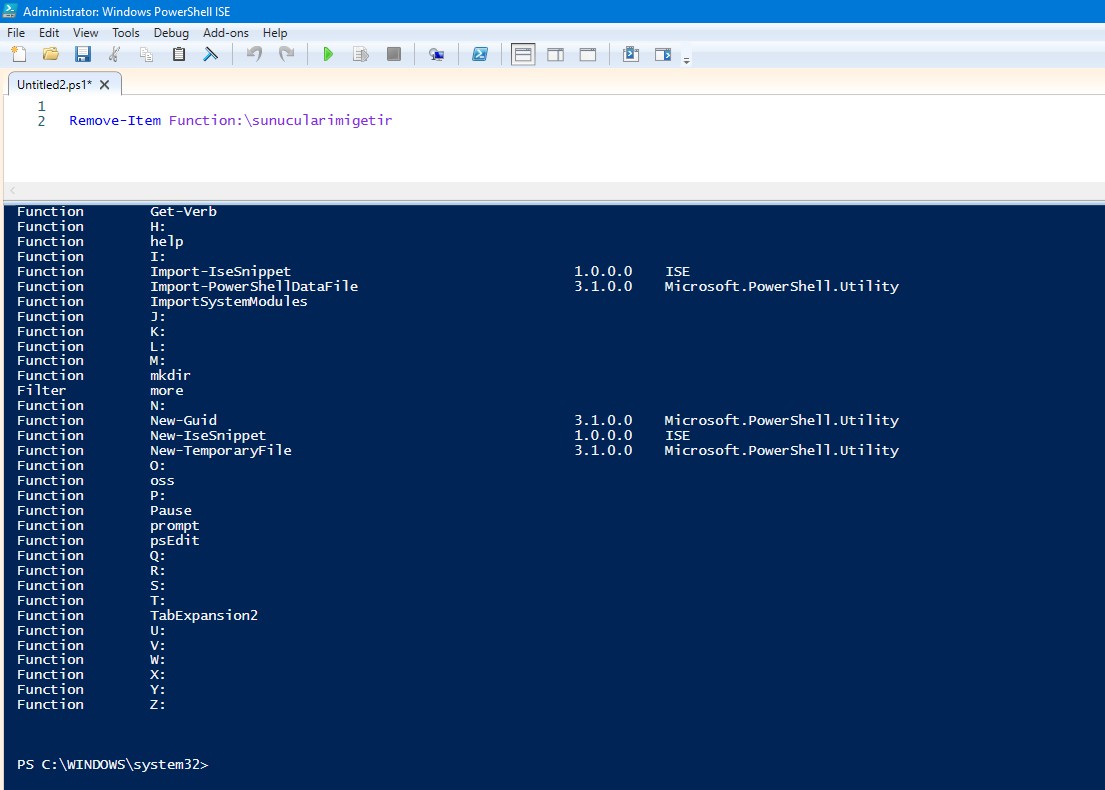The height and width of the screenshot is (790, 1105).
Task: Toggle script pane maximized layout
Action: [x=587, y=54]
